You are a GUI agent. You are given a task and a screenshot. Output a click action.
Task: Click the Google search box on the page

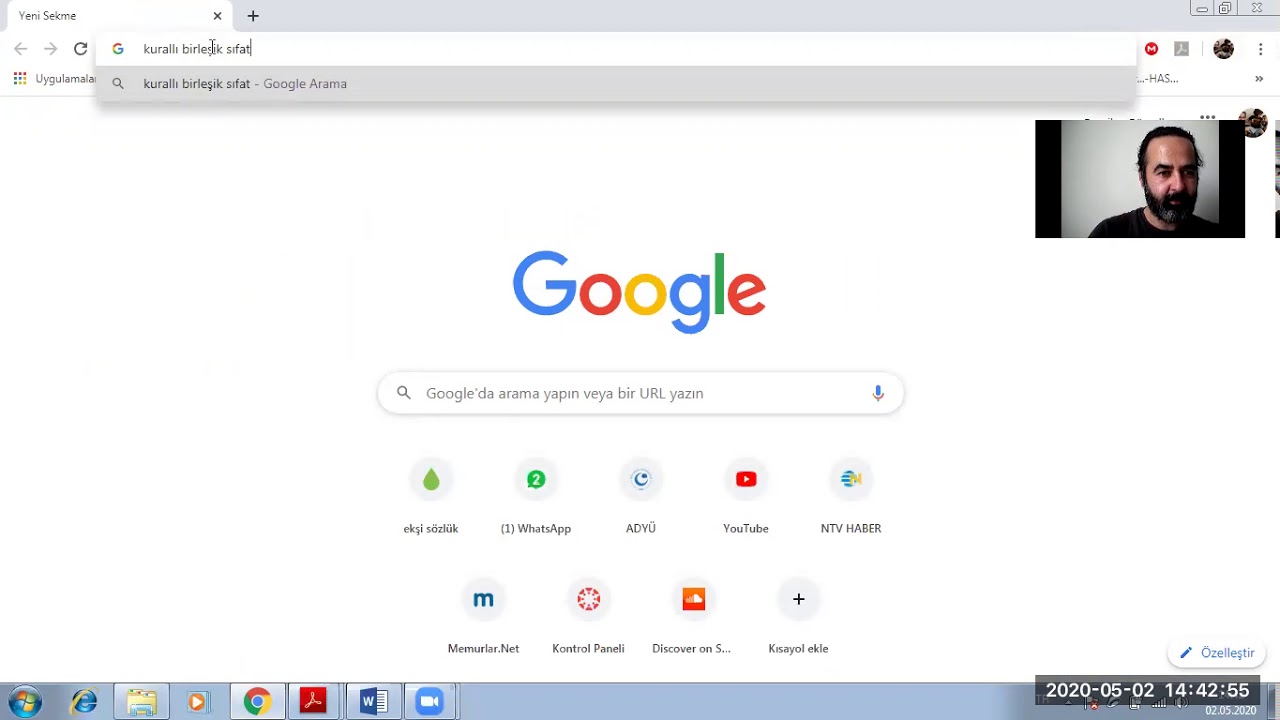coord(640,393)
